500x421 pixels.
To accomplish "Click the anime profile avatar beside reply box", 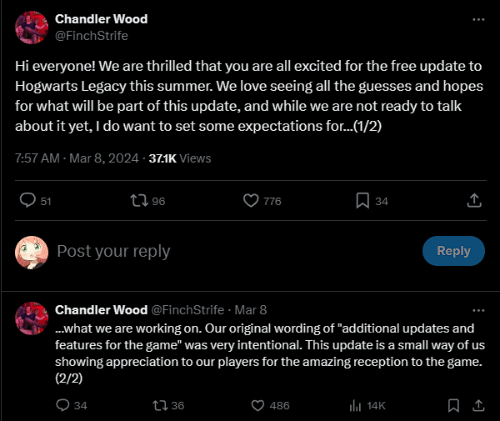I will point(32,252).
